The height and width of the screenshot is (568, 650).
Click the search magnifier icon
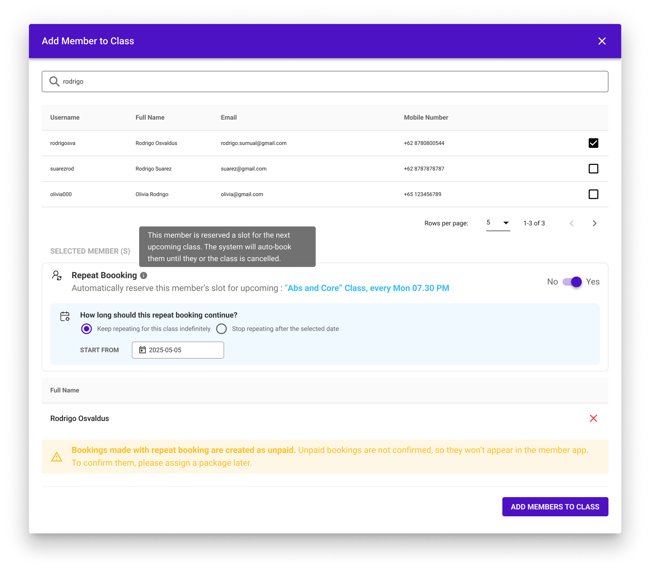[x=54, y=81]
